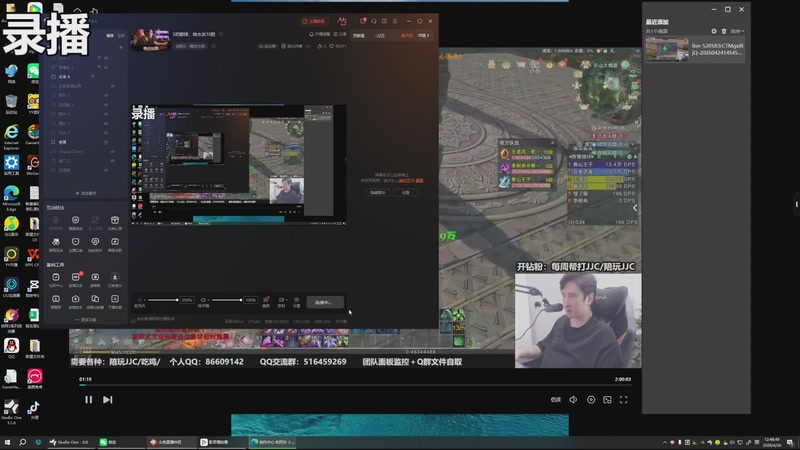Image resolution: width=800 pixels, height=450 pixels.
Task: Open the 倍速 playback speed control
Action: [x=556, y=399]
